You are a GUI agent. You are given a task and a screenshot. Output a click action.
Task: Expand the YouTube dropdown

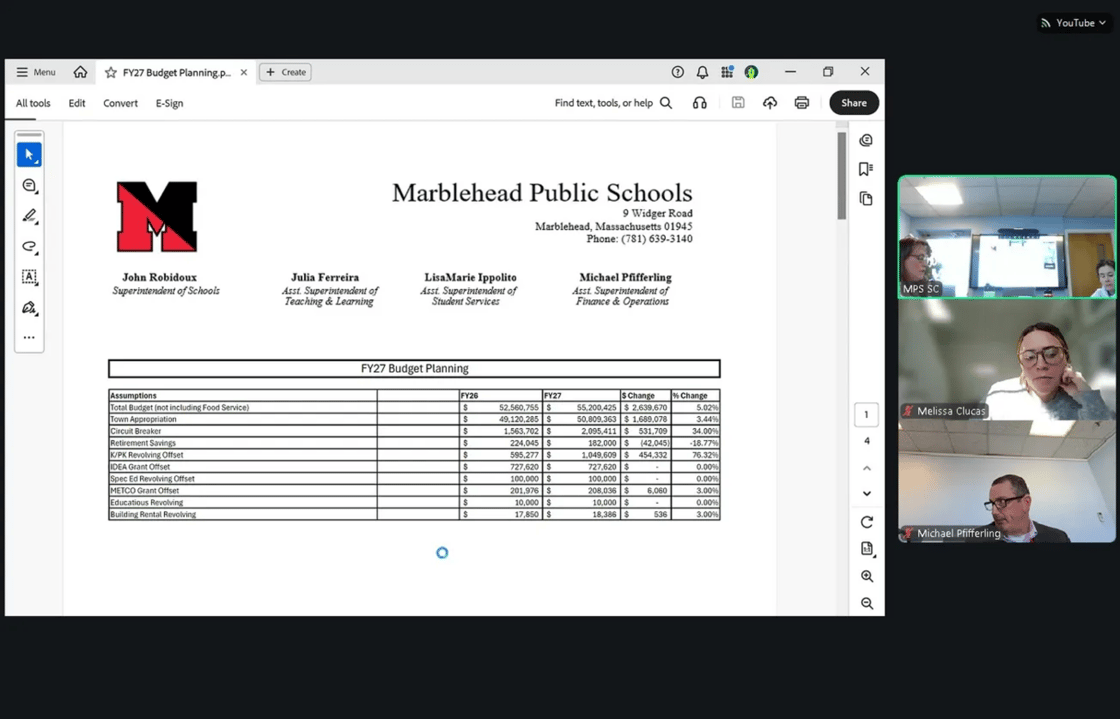[1074, 23]
